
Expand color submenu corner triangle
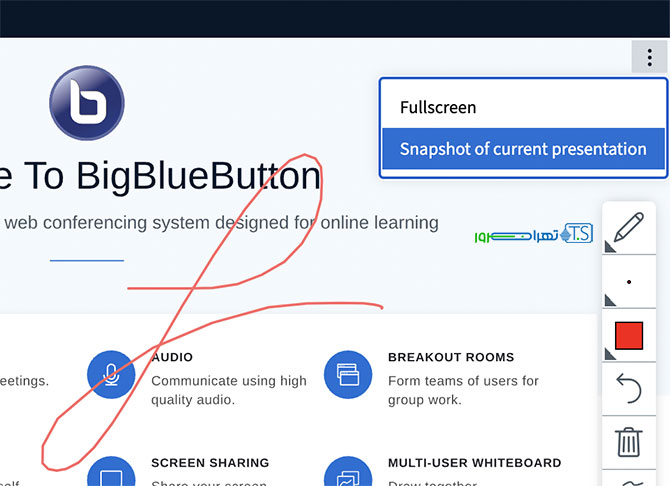tap(610, 354)
